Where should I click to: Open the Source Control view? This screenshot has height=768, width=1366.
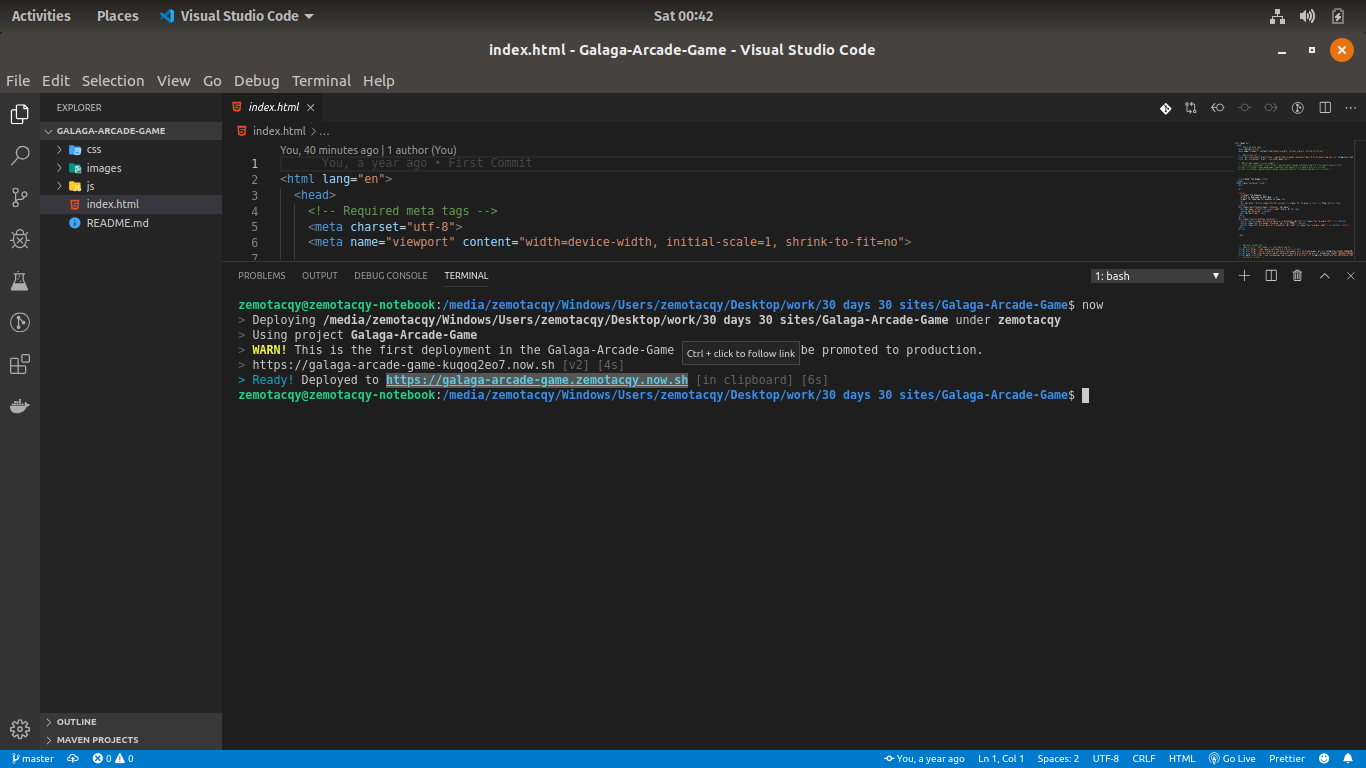tap(19, 198)
